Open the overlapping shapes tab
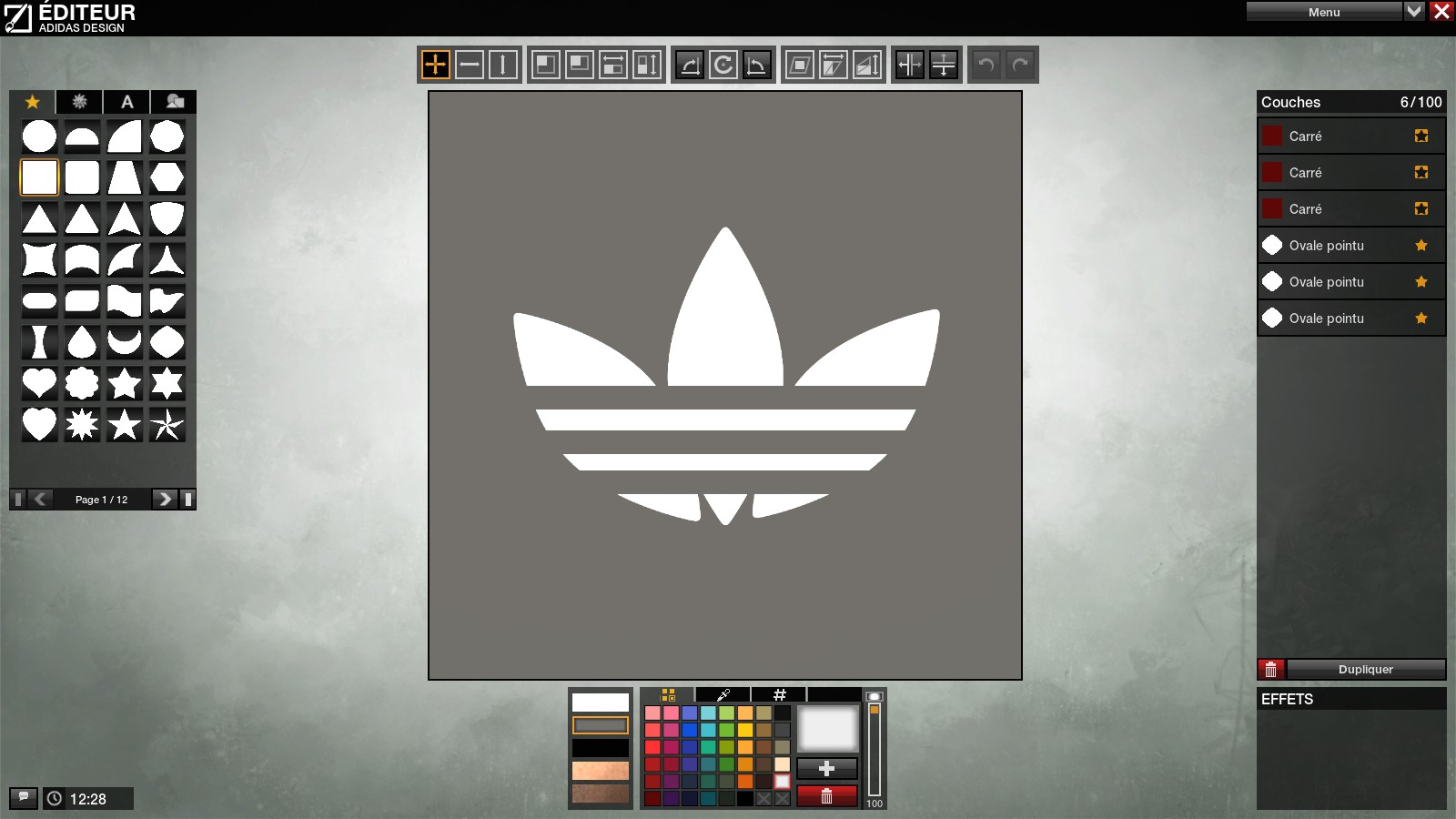1456x819 pixels. point(174,102)
